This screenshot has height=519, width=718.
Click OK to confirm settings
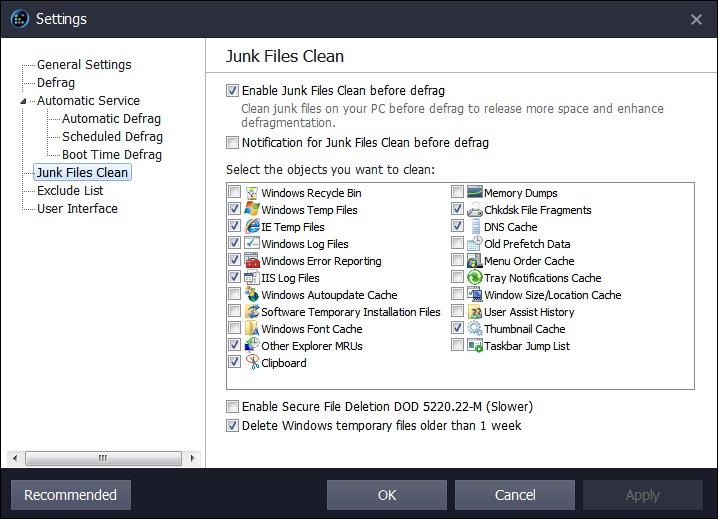point(387,495)
